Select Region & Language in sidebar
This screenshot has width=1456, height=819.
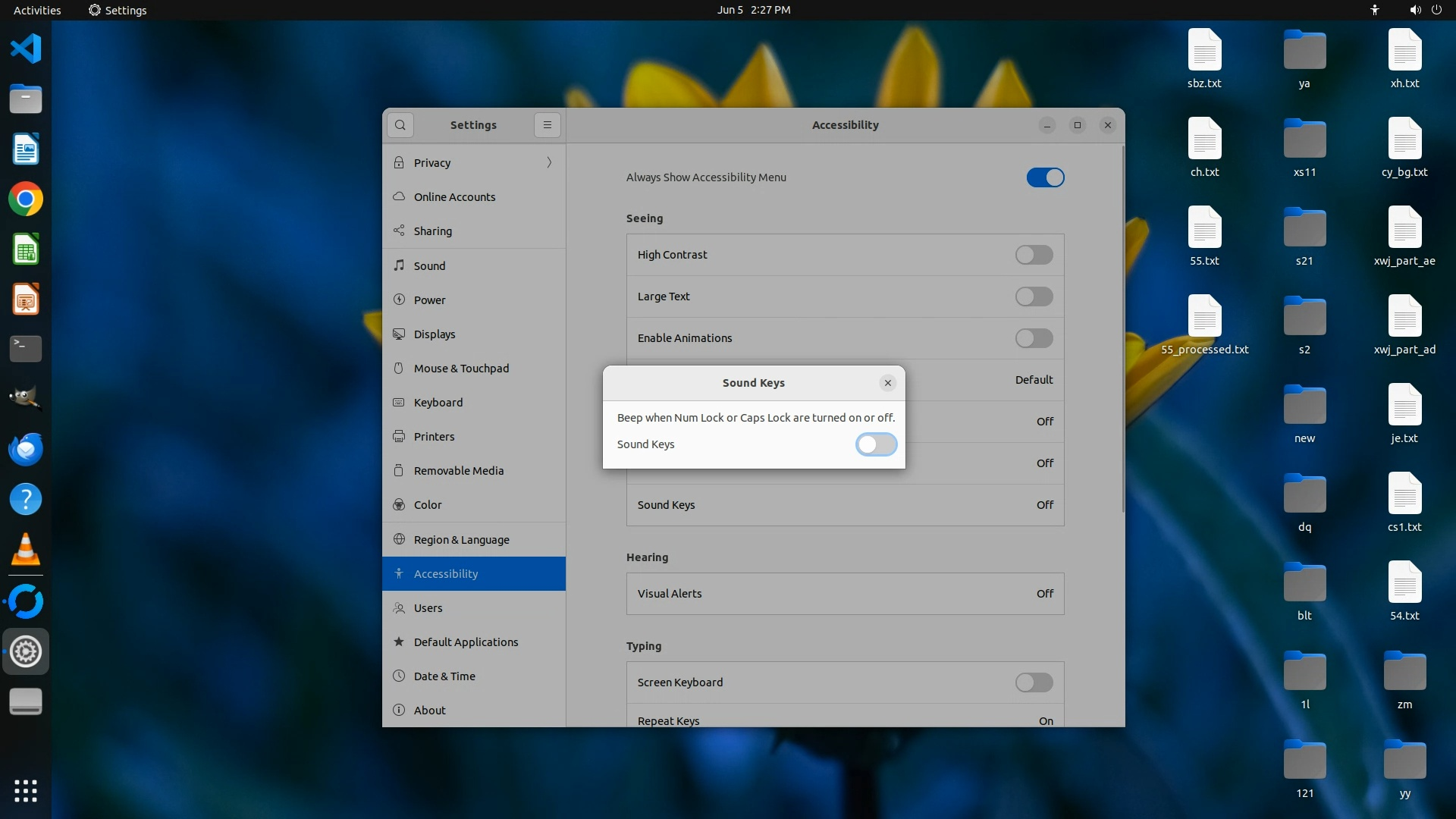(461, 540)
